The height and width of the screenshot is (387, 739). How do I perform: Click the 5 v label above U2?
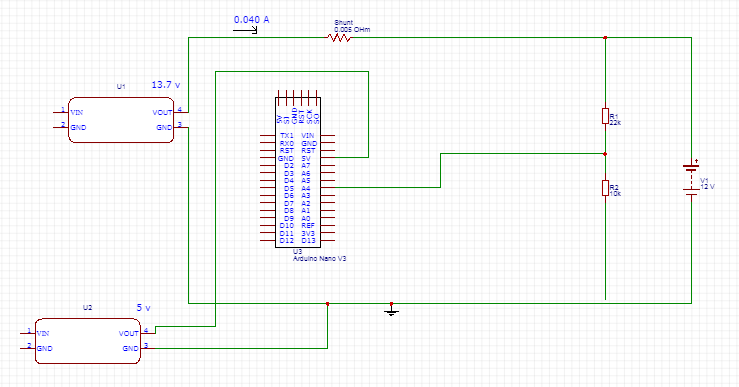click(144, 308)
